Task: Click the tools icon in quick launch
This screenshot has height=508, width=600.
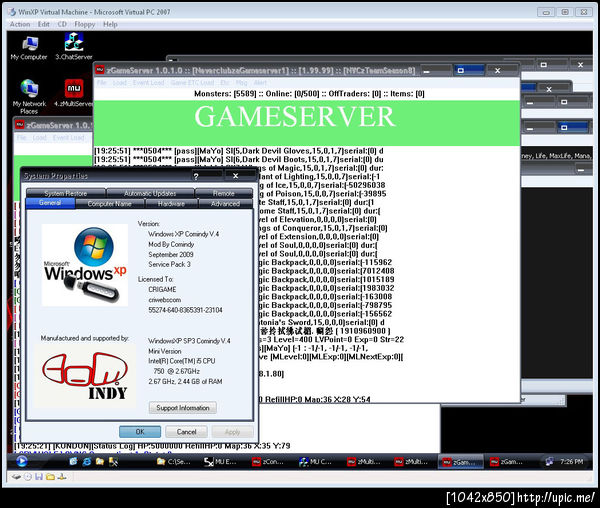Action: [x=113, y=462]
